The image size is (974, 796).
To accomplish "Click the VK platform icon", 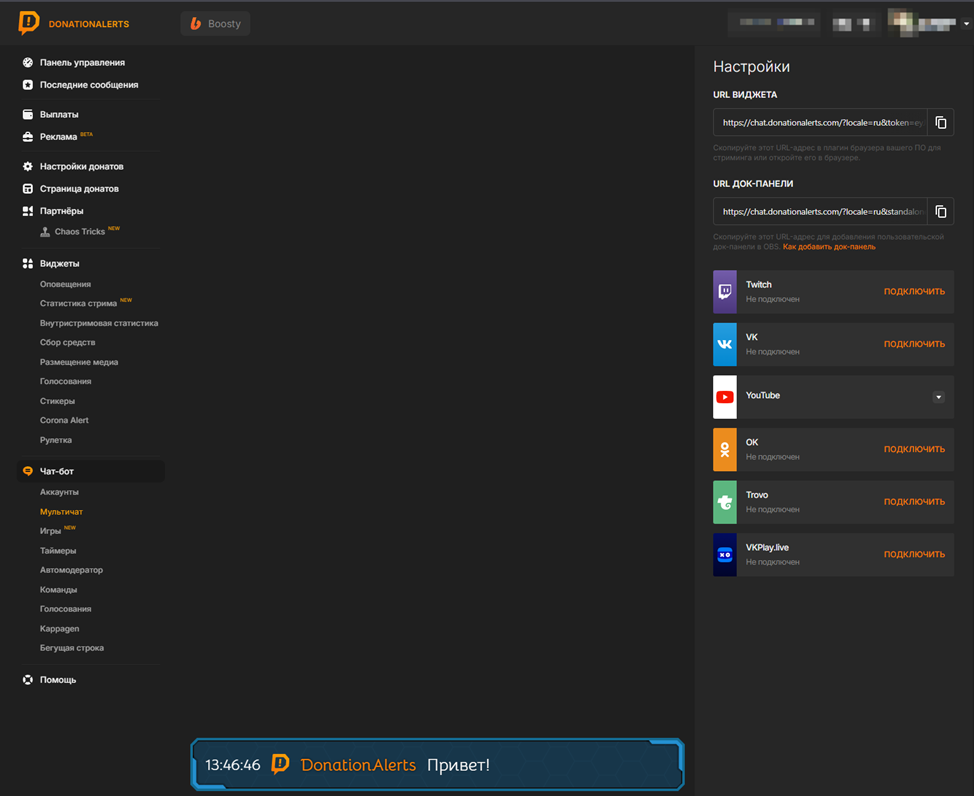I will [x=725, y=344].
